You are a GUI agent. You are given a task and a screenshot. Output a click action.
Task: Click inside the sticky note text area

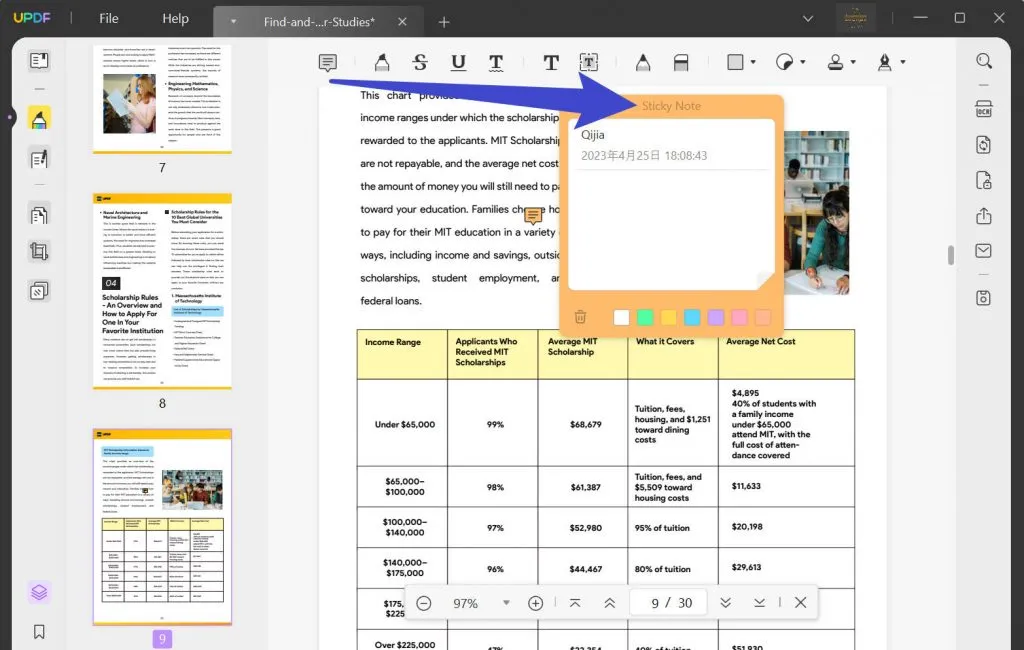tap(671, 229)
